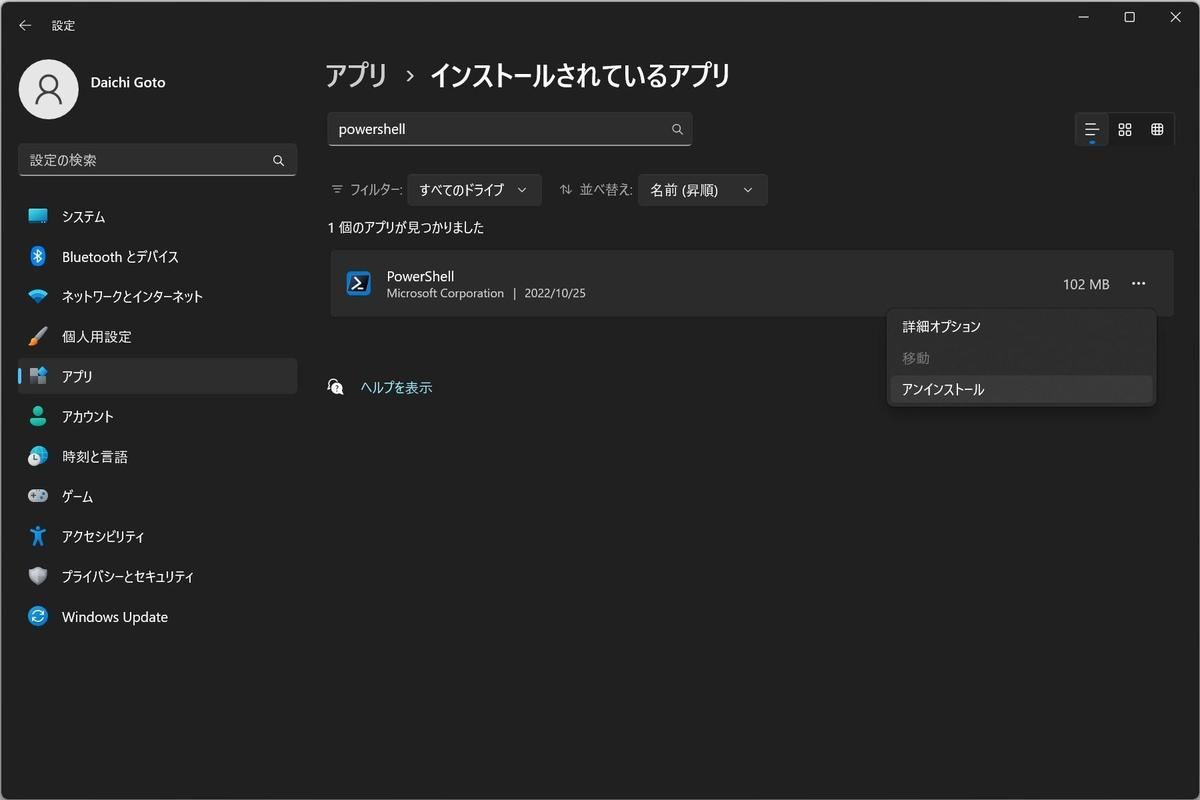
Task: Click the アプリ breadcrumb link
Action: pyautogui.click(x=356, y=75)
